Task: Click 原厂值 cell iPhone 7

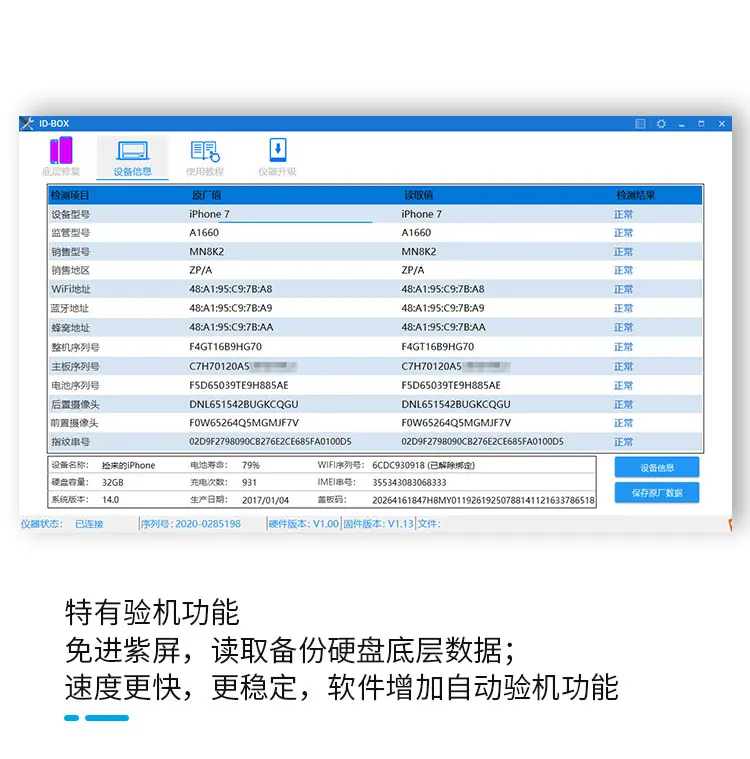Action: tap(209, 214)
